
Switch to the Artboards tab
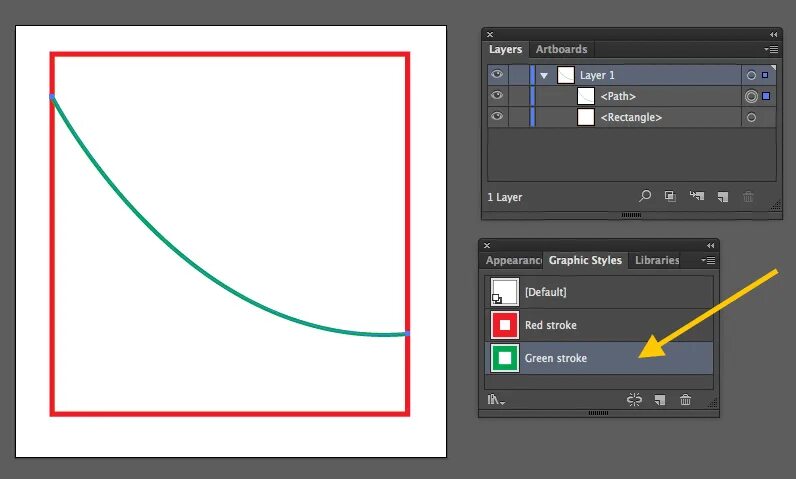(561, 49)
